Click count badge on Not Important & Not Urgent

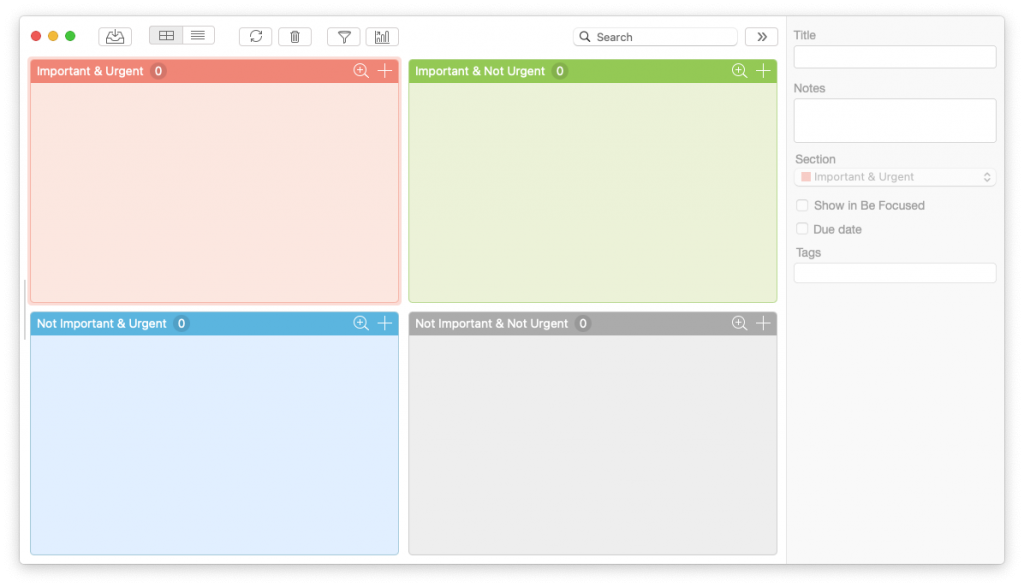583,324
